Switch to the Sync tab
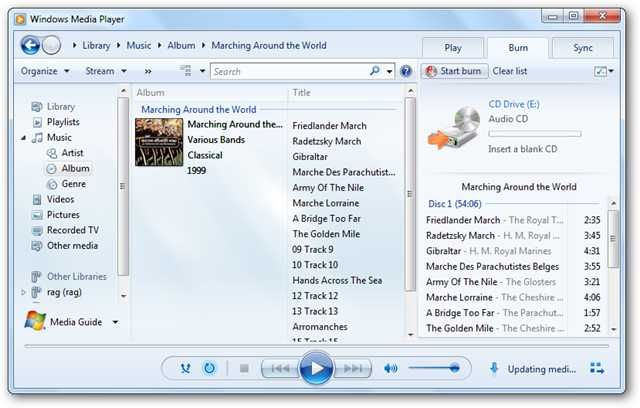 point(582,48)
